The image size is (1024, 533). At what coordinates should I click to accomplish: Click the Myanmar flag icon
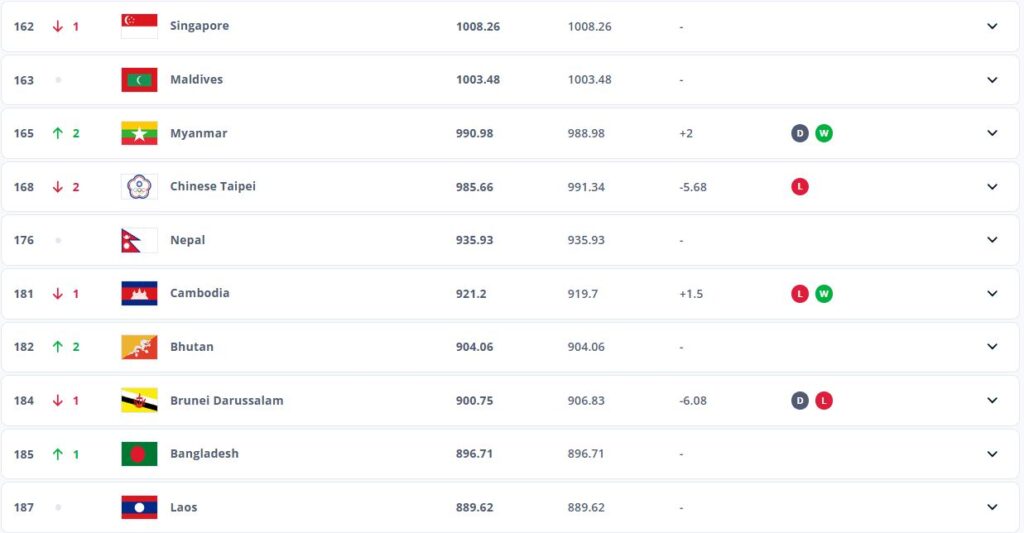click(x=139, y=133)
